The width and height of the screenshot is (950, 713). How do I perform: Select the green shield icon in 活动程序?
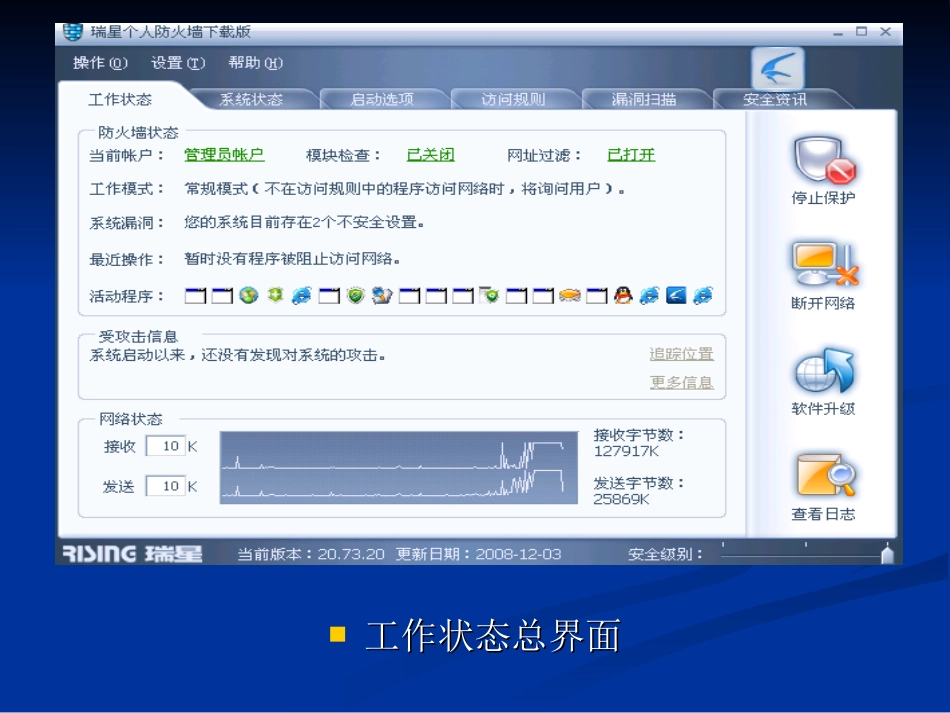point(356,296)
